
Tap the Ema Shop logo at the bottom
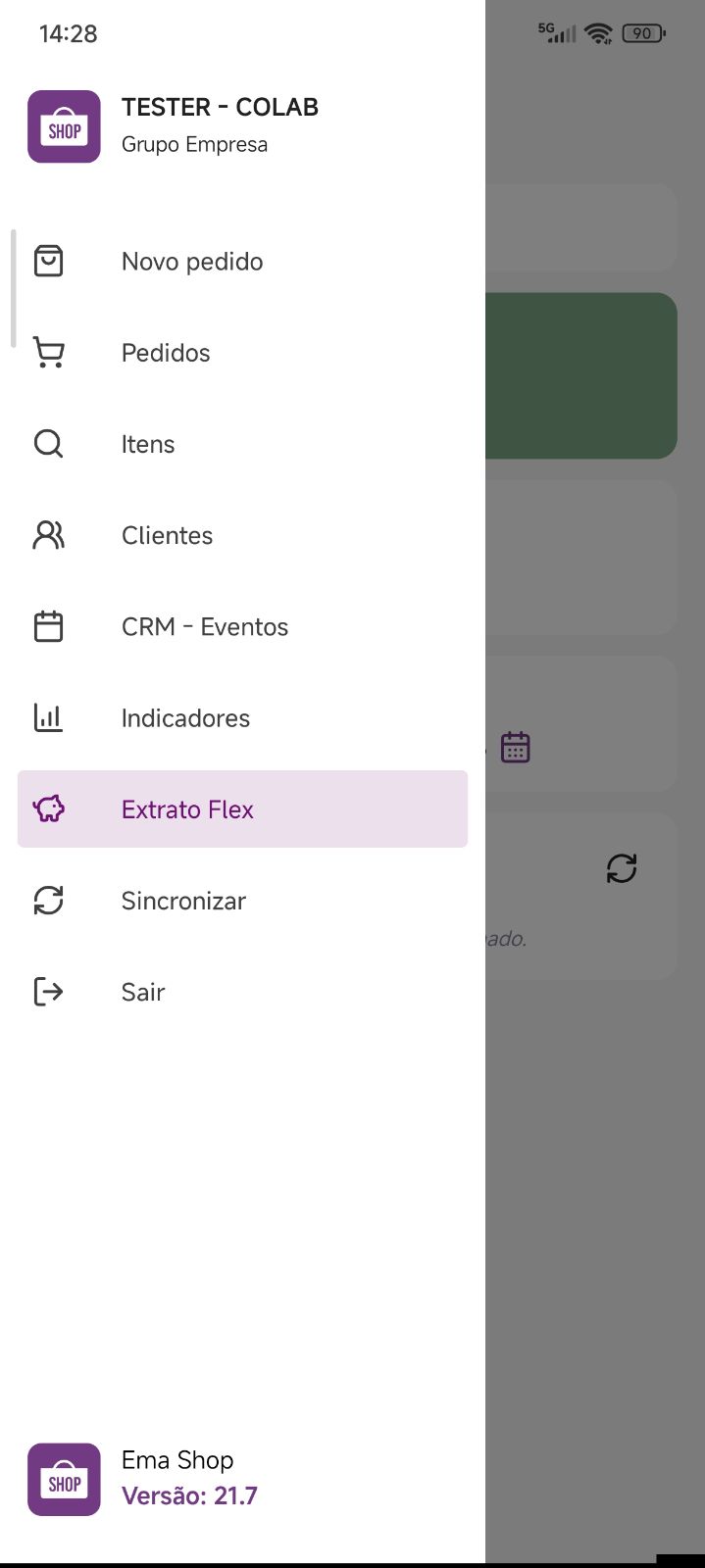tap(64, 1479)
